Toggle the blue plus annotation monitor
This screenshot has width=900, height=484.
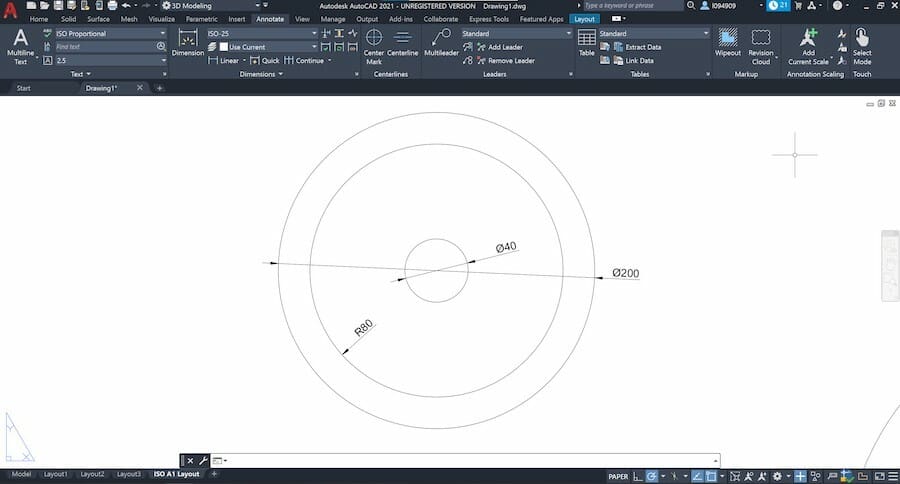800,476
